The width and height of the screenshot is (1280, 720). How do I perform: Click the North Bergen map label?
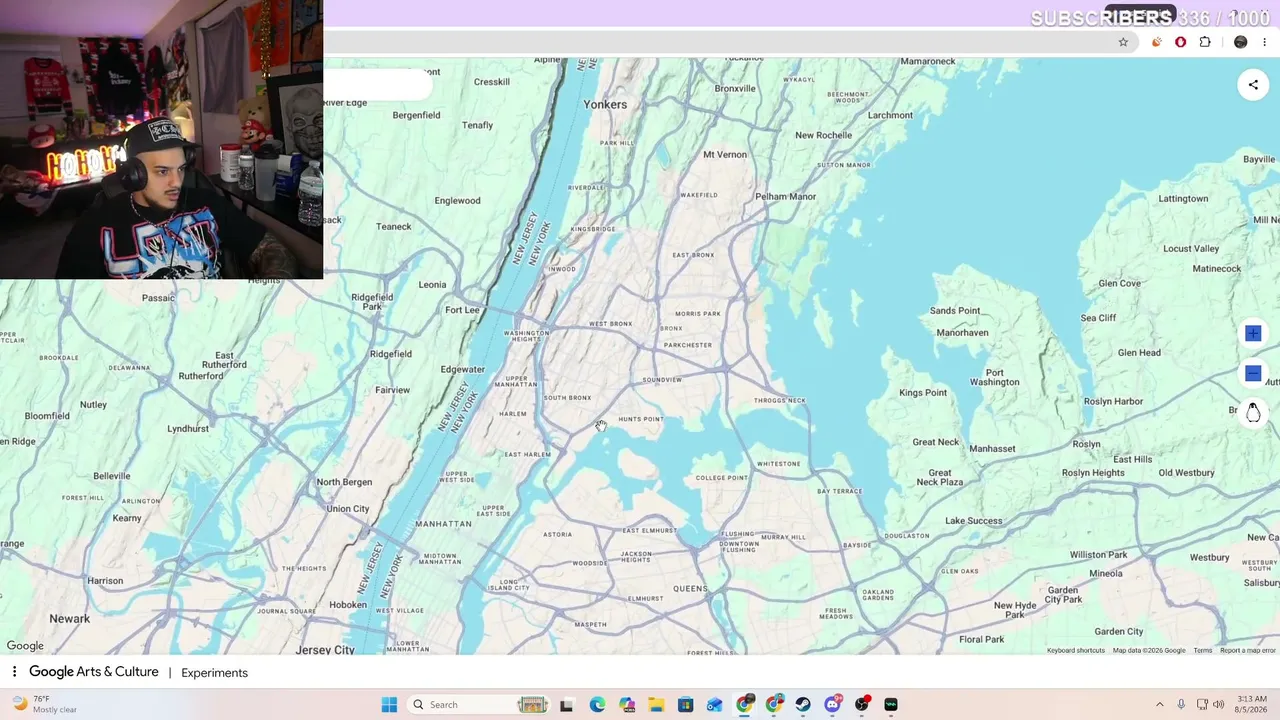click(344, 483)
